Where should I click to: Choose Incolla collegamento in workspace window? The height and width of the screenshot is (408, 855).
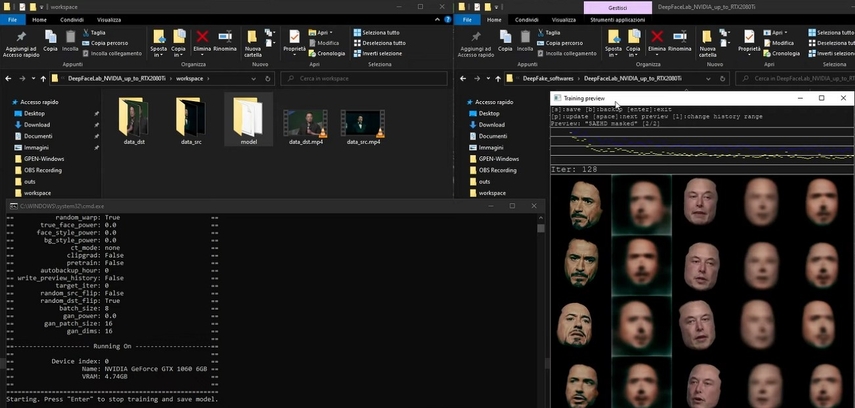coord(112,53)
